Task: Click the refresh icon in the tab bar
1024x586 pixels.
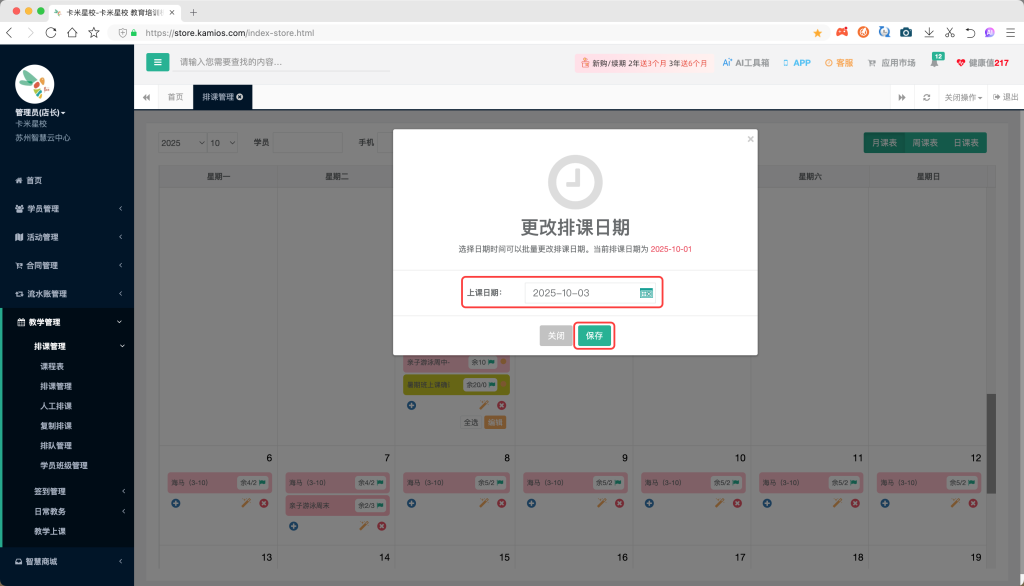Action: click(927, 97)
